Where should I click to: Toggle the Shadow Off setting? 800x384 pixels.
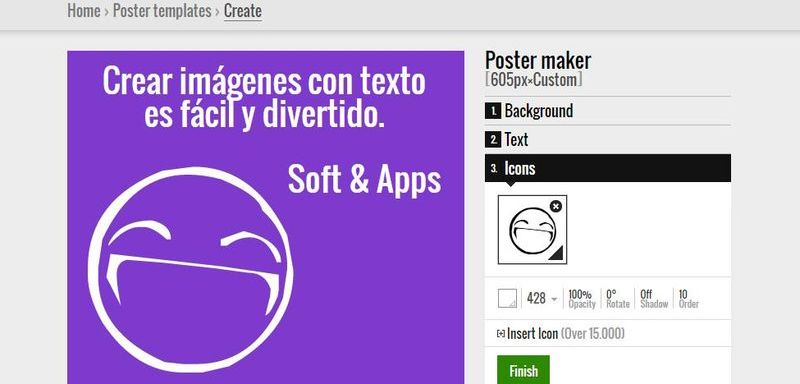pyautogui.click(x=654, y=298)
